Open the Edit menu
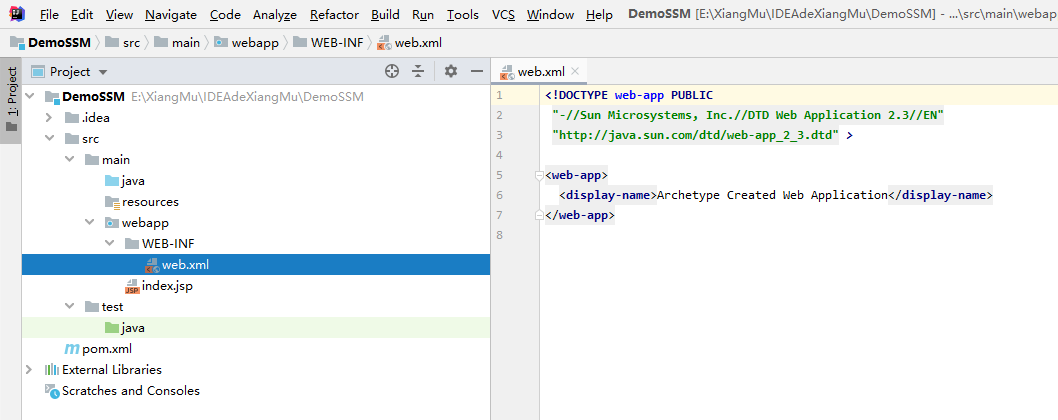Image resolution: width=1058 pixels, height=420 pixels. click(x=82, y=14)
